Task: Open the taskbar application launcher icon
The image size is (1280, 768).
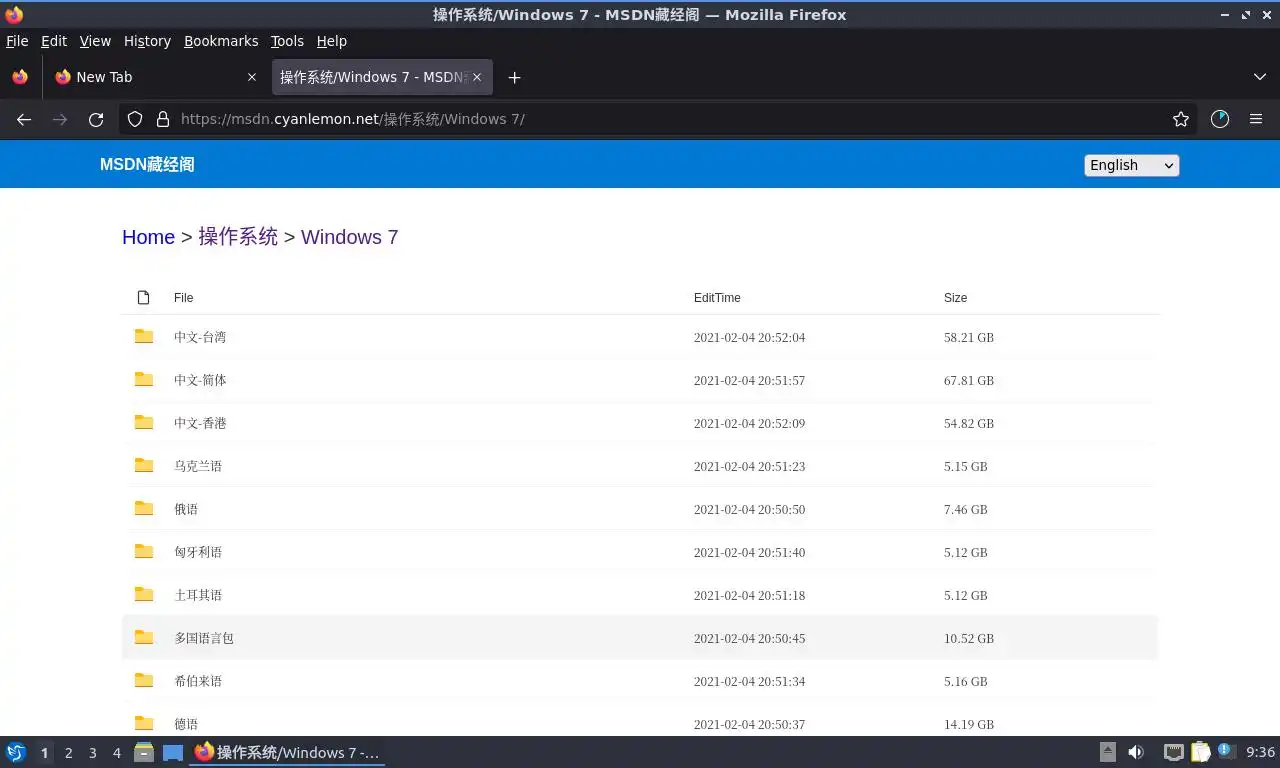Action: tap(16, 752)
